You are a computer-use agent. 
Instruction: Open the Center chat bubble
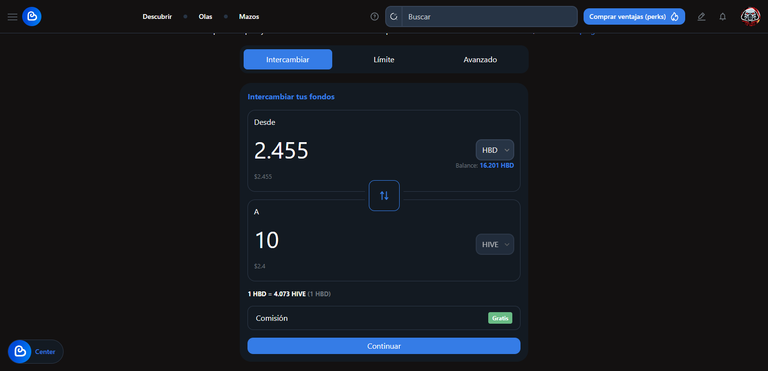[36, 351]
